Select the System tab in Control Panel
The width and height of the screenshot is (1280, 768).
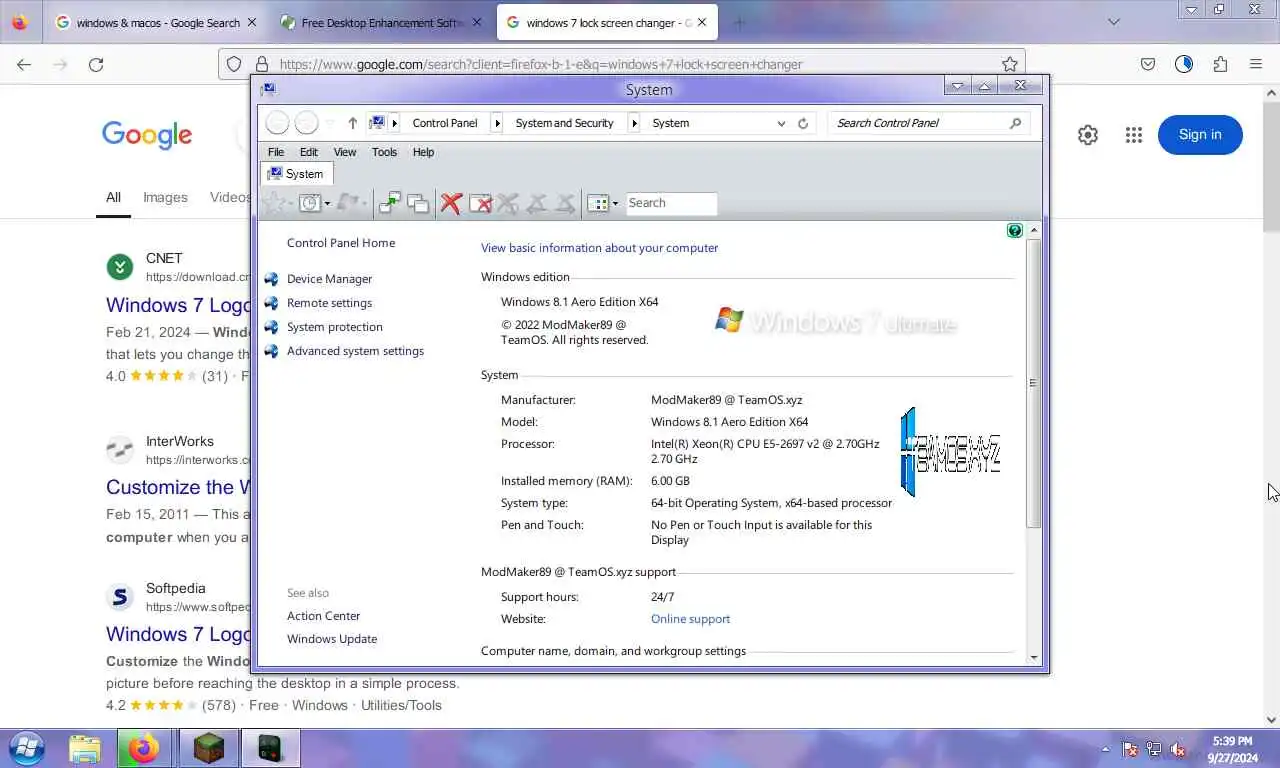(x=296, y=173)
